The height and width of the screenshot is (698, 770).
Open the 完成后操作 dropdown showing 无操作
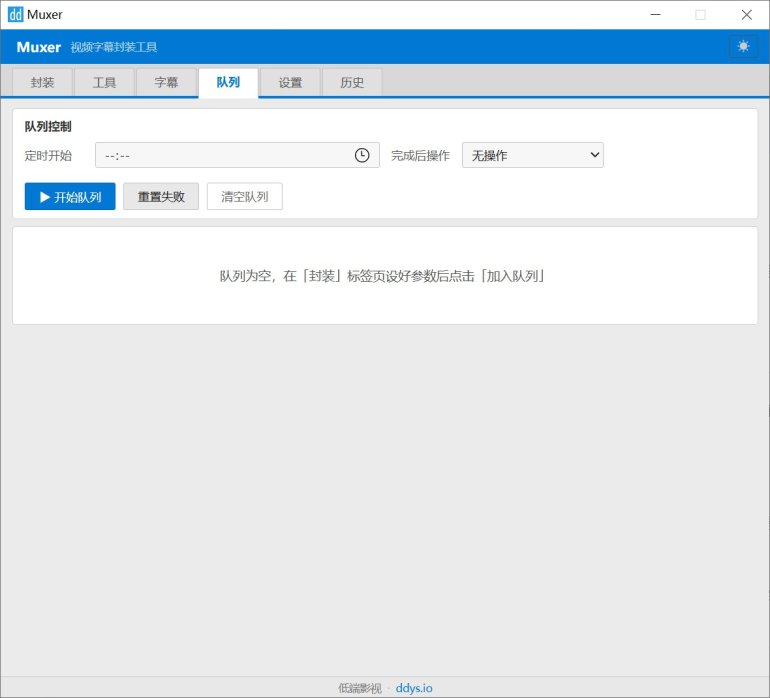click(533, 155)
